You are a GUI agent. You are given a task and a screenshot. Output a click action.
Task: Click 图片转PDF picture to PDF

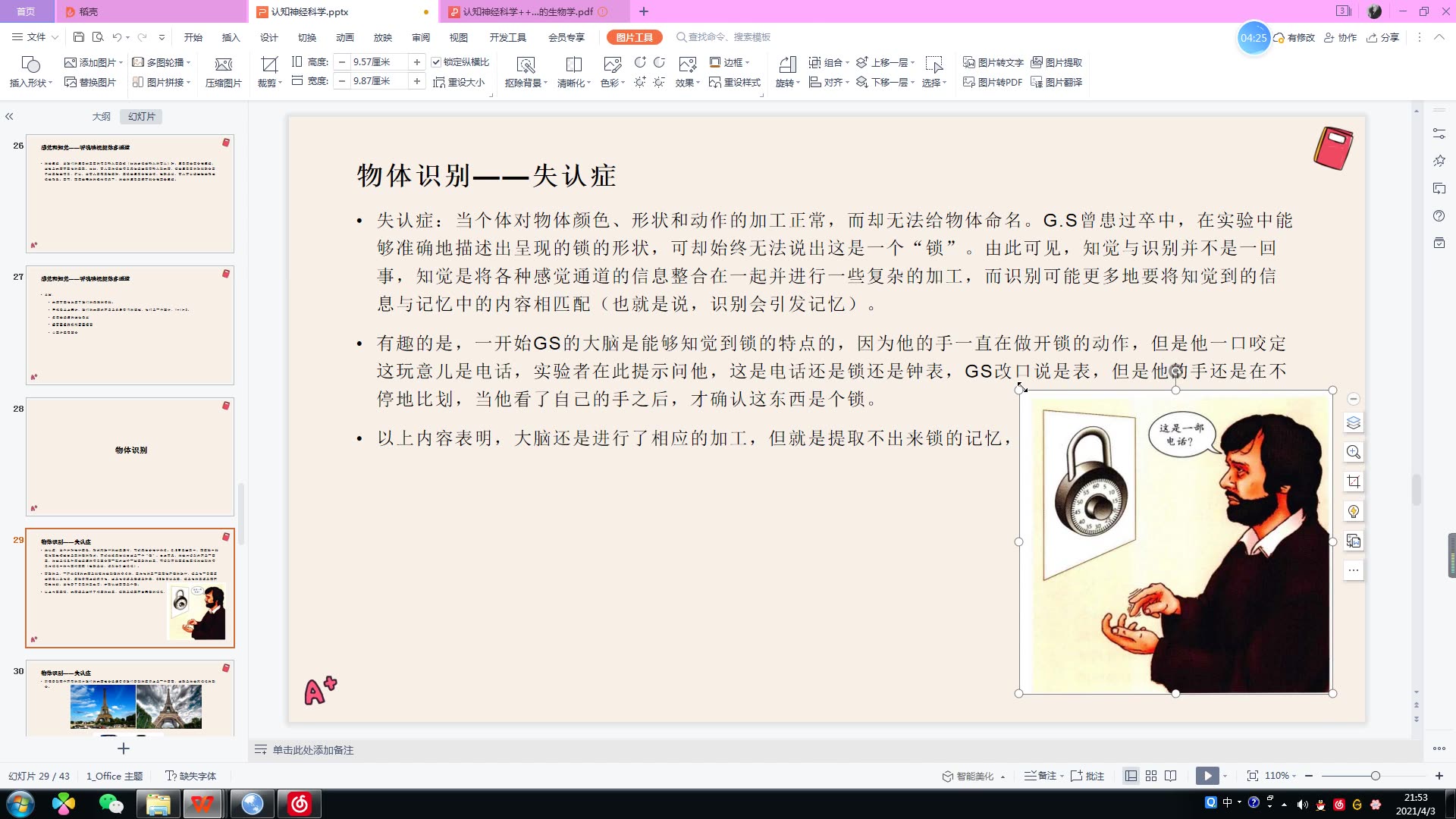pos(993,82)
